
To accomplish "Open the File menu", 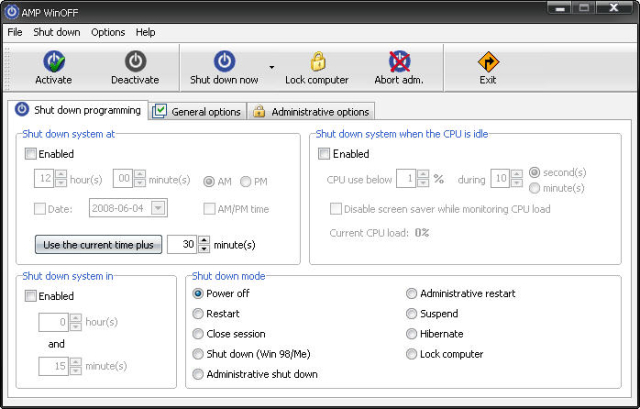I will click(15, 32).
